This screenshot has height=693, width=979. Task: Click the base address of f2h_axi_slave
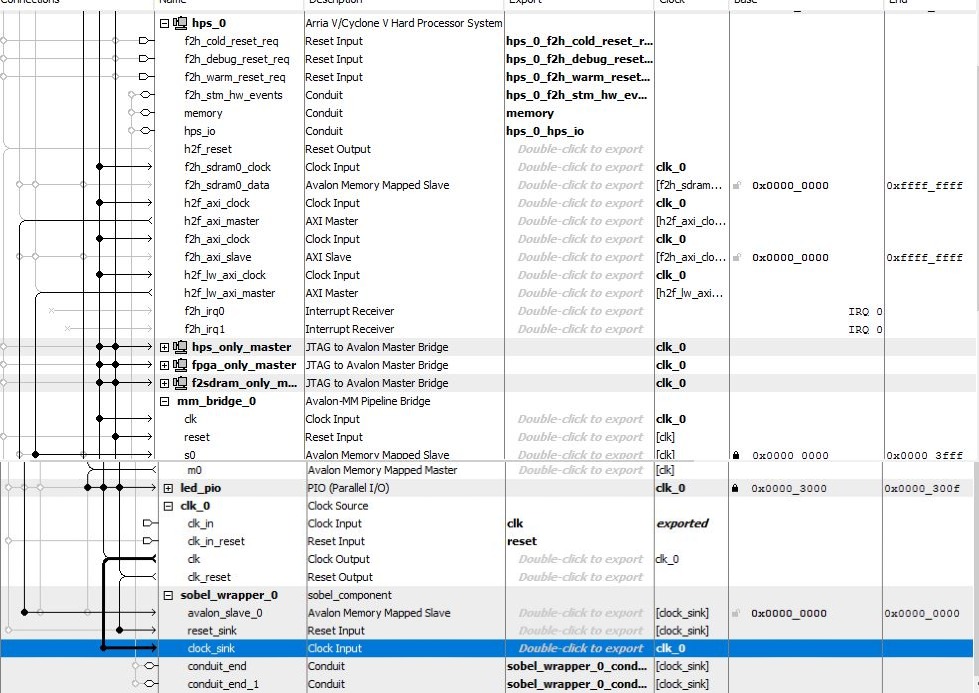pos(790,257)
